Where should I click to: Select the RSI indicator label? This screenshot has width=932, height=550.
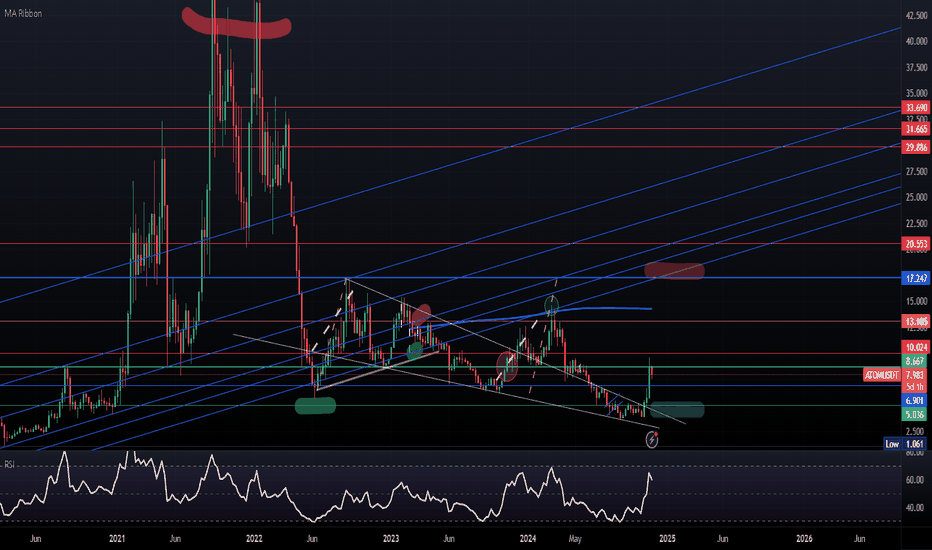[9, 464]
